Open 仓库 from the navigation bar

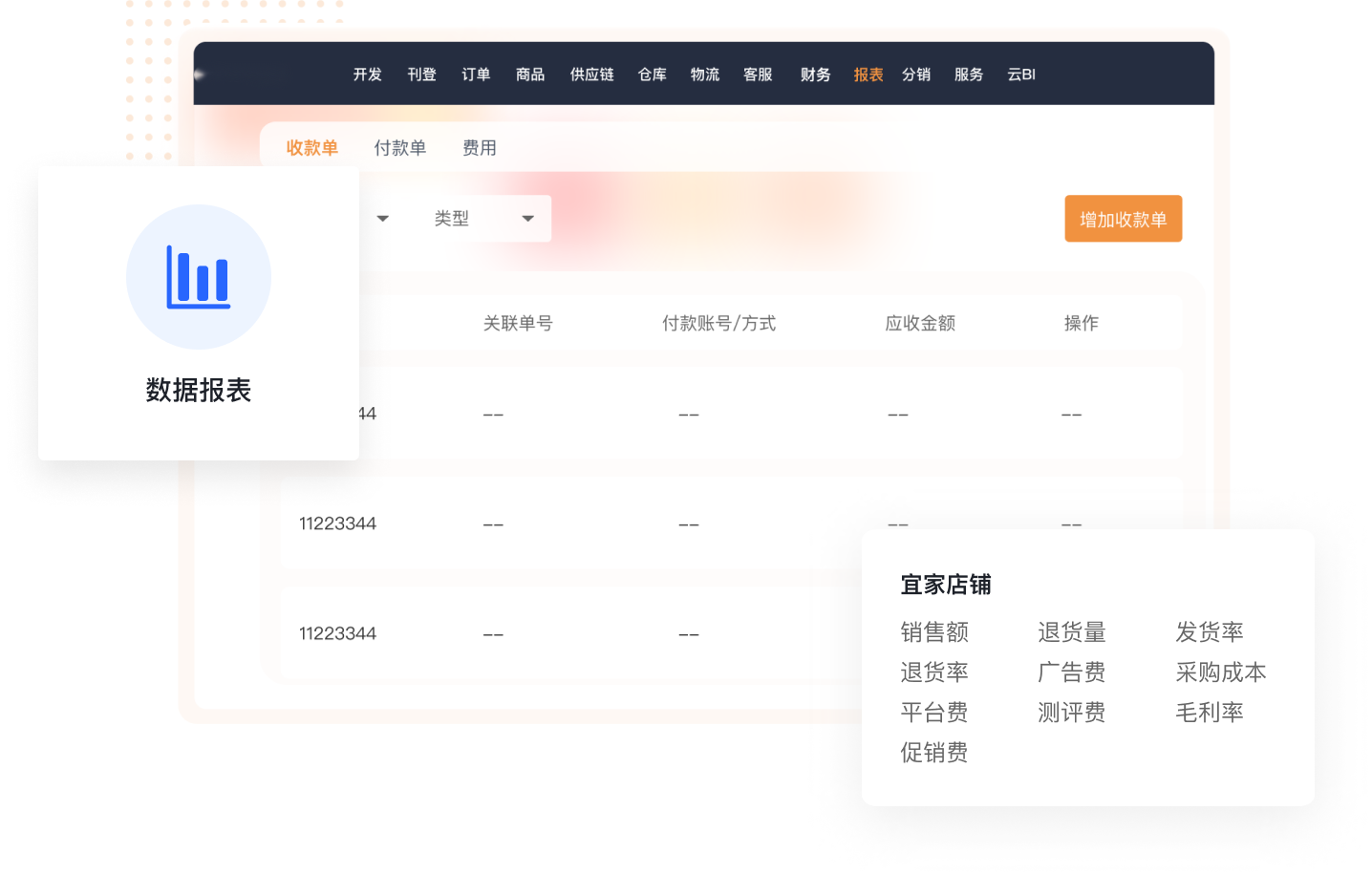pyautogui.click(x=652, y=75)
